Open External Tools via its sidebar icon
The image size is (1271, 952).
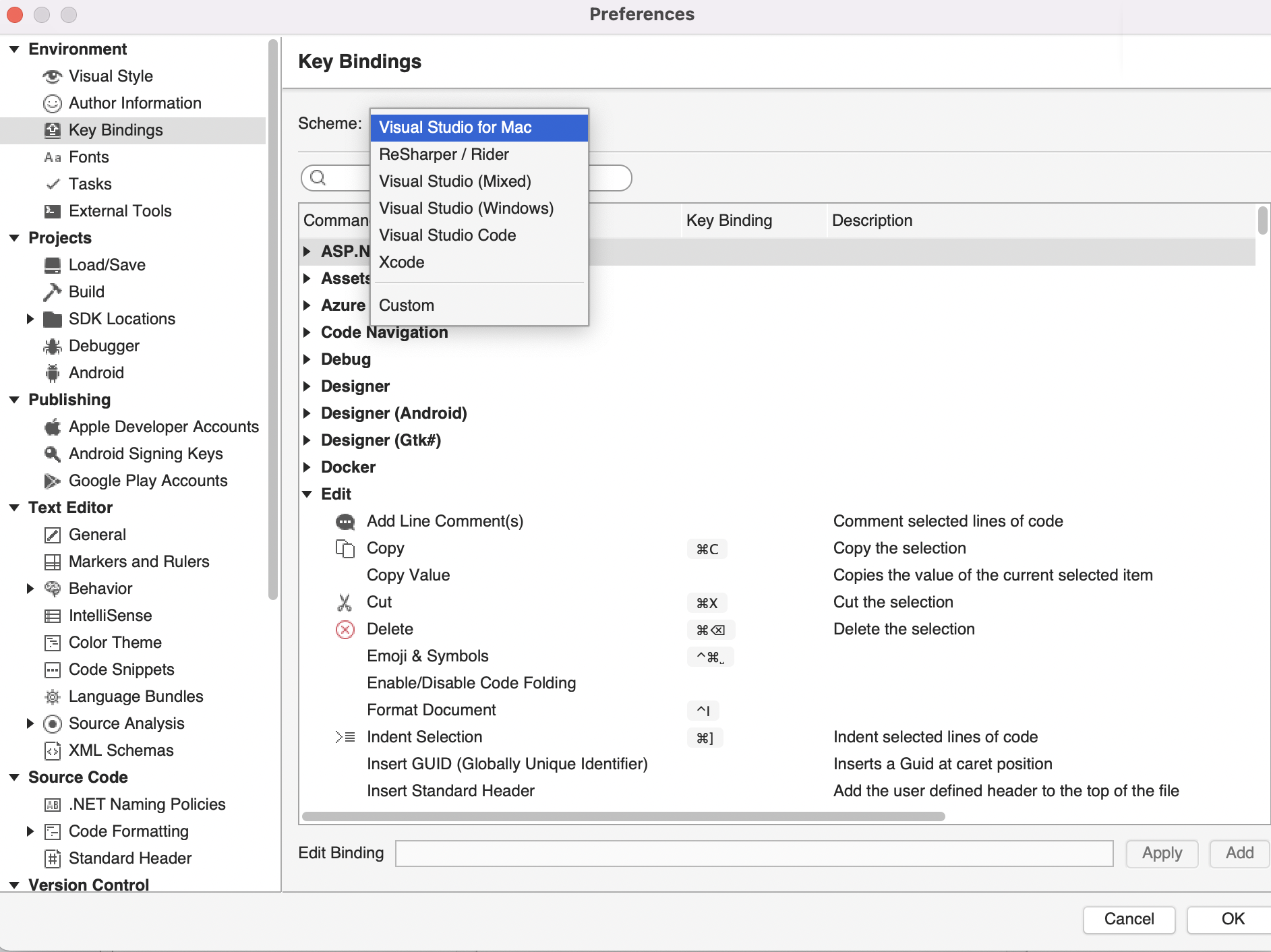(53, 211)
